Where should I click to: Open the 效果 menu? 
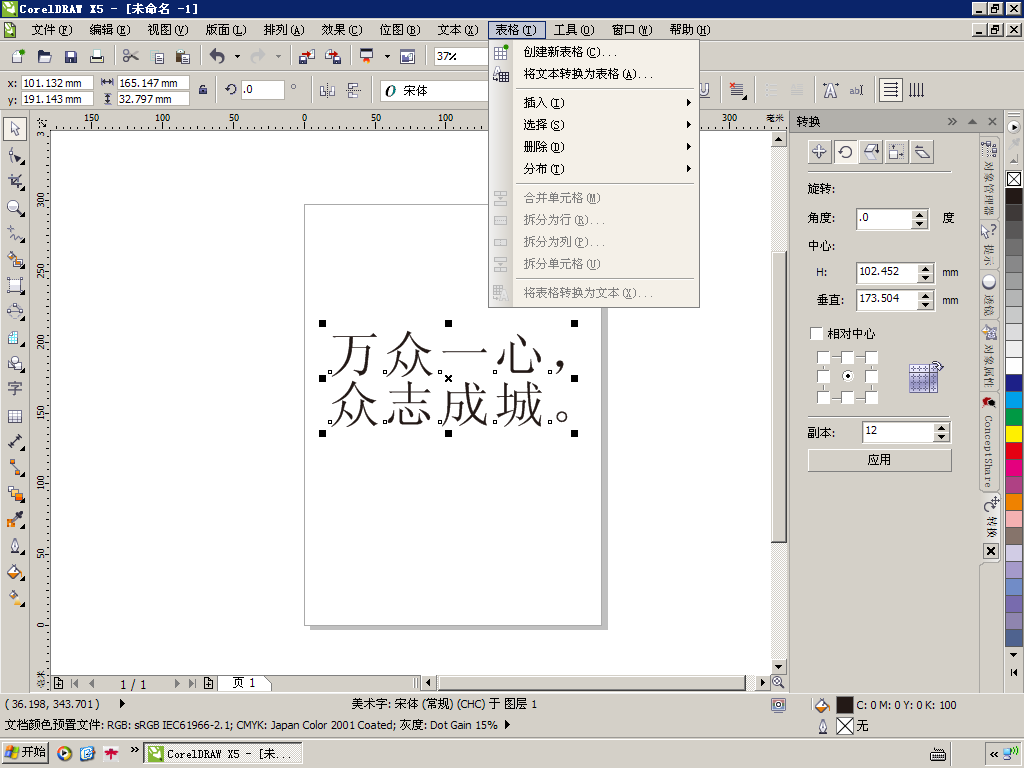tap(342, 30)
